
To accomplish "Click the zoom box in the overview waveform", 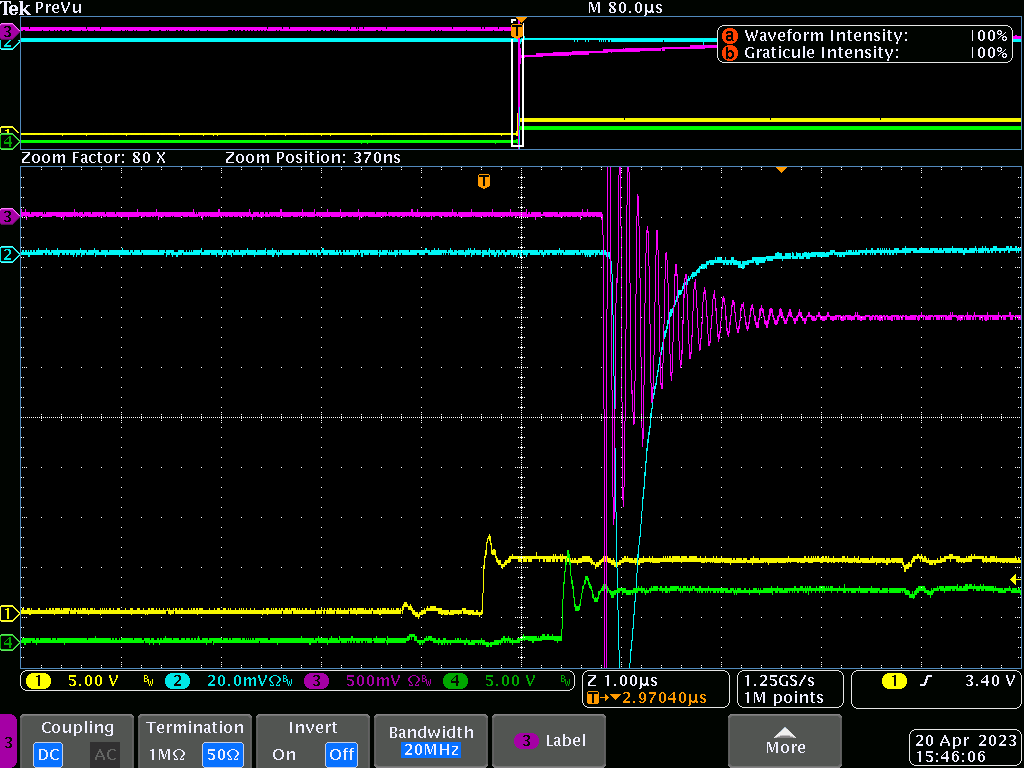I will [x=517, y=85].
